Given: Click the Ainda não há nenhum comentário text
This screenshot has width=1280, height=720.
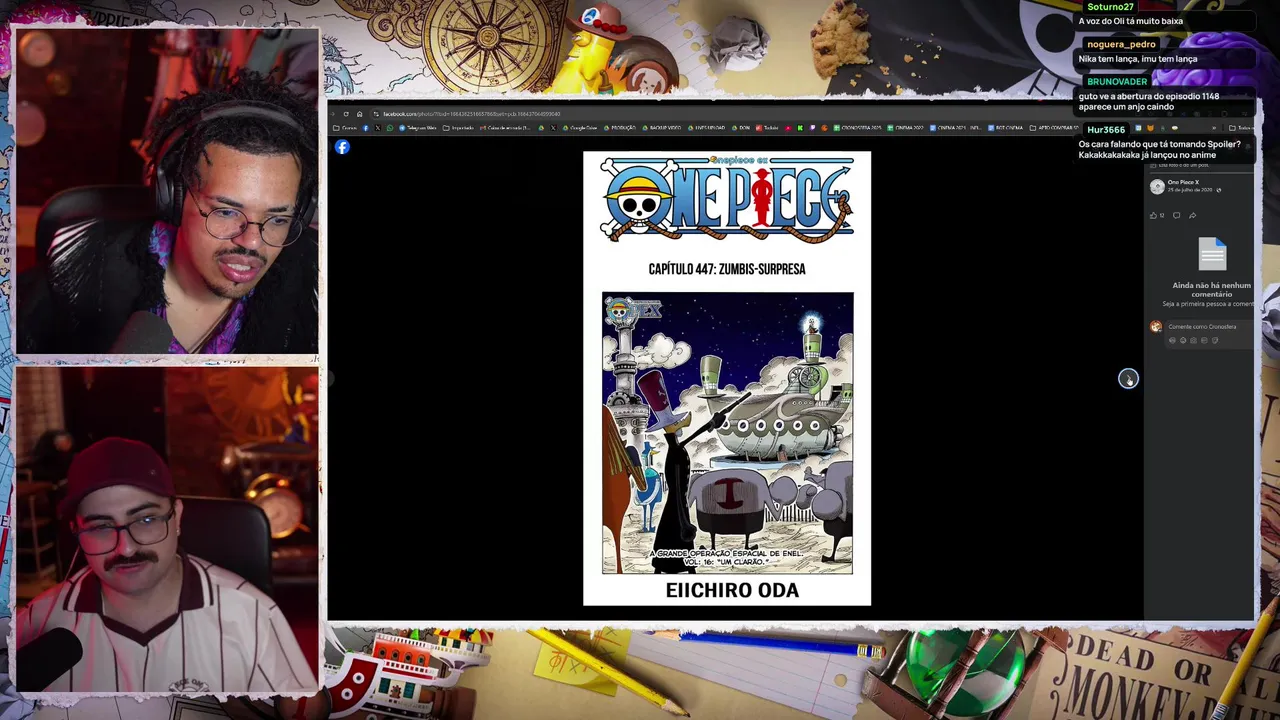Looking at the screenshot, I should click(1212, 289).
